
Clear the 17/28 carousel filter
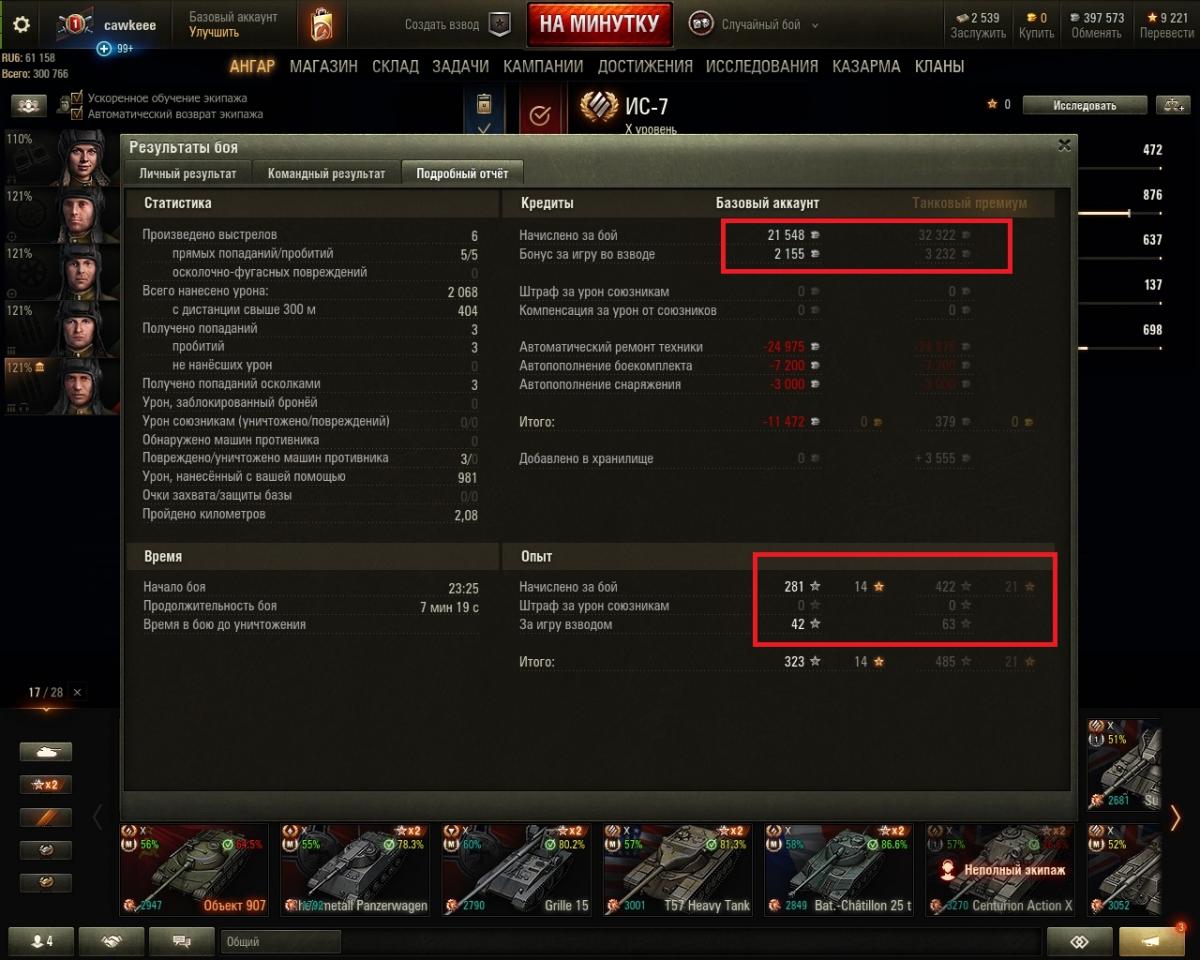[78, 692]
